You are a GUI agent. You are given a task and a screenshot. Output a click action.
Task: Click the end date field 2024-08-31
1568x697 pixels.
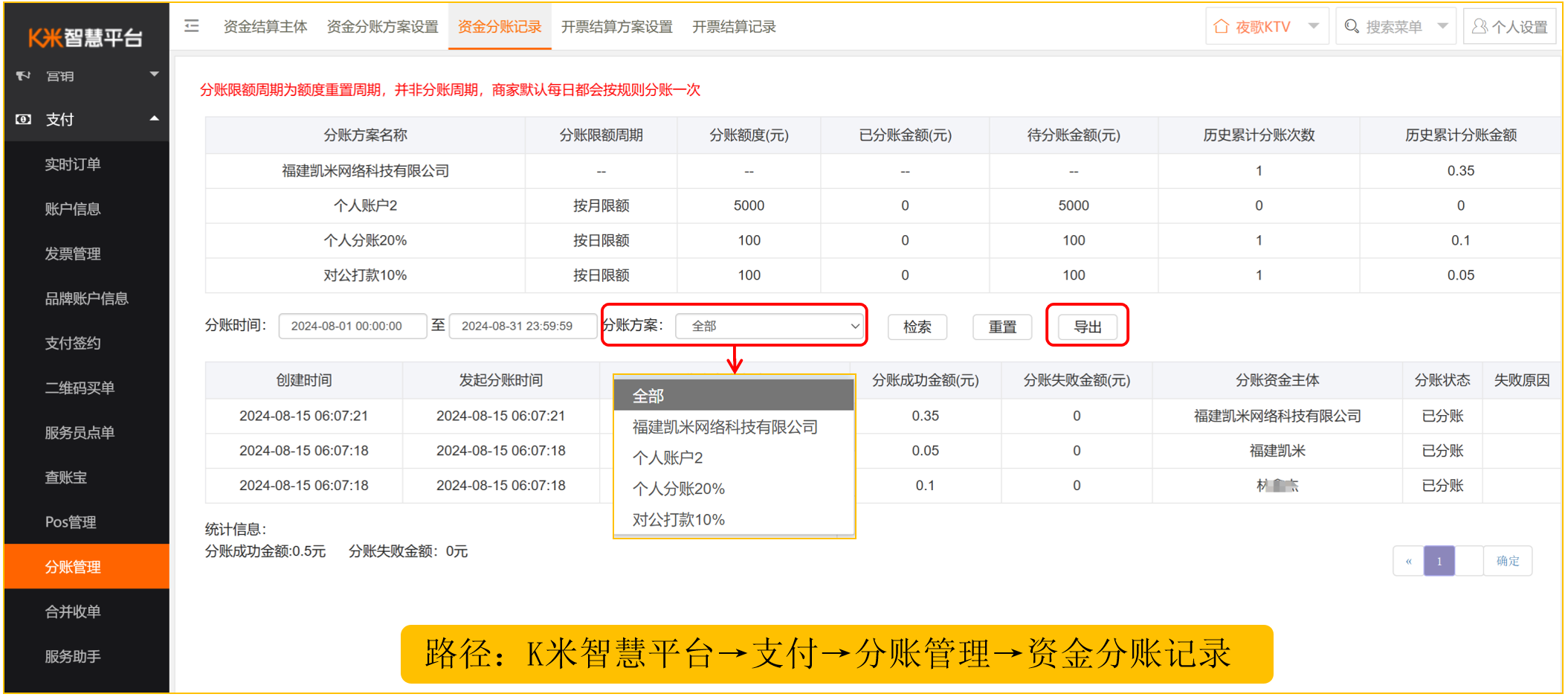[523, 326]
